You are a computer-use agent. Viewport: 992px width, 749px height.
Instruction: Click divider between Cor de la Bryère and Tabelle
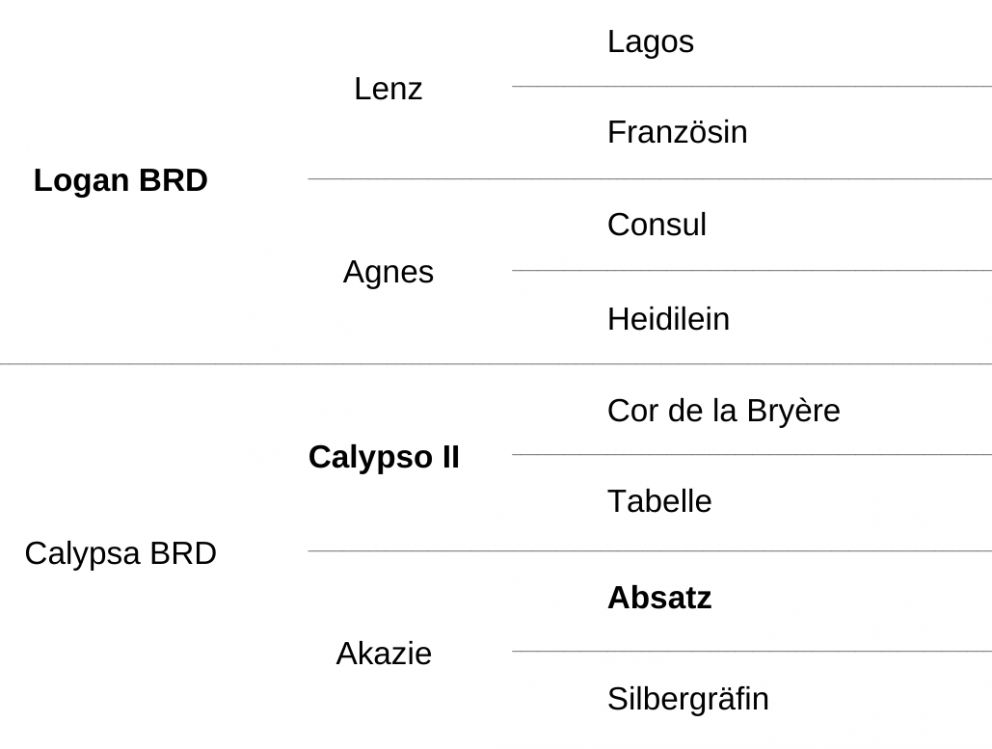(x=752, y=454)
